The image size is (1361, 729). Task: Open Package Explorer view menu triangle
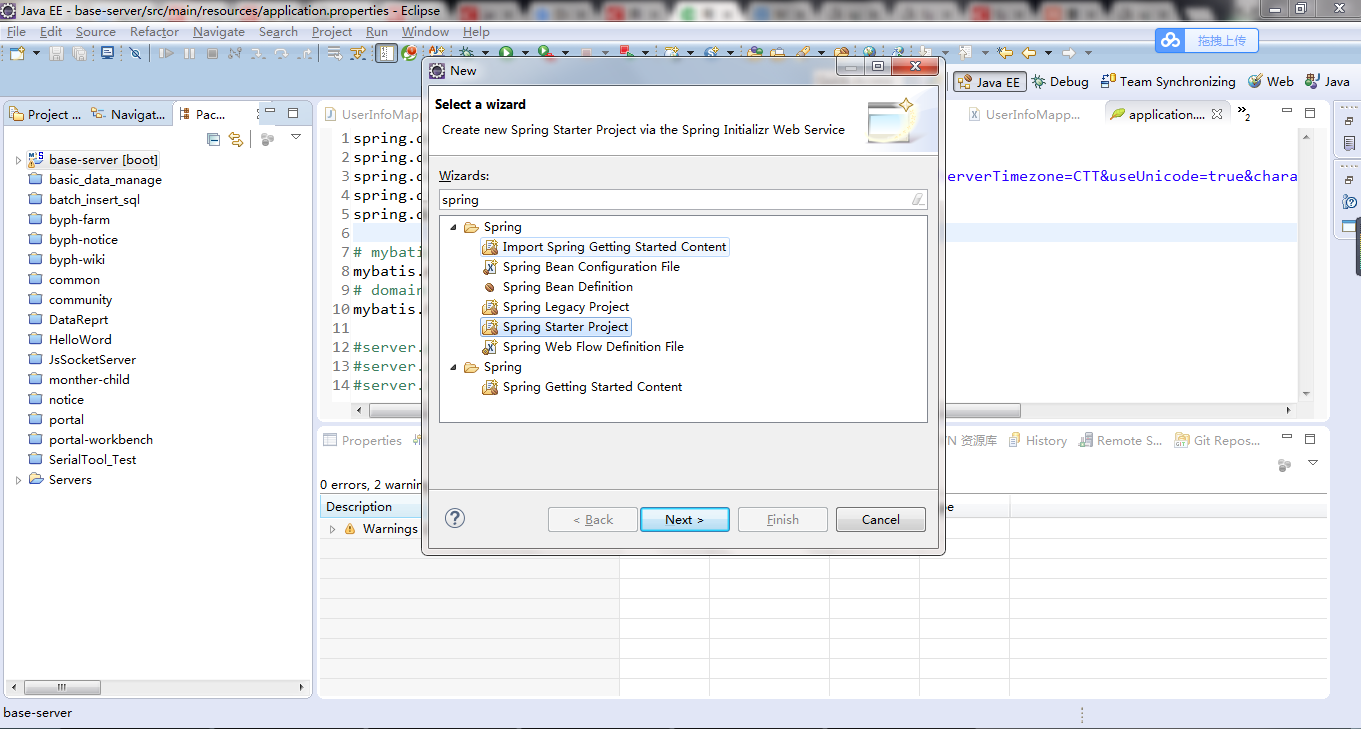pyautogui.click(x=296, y=137)
